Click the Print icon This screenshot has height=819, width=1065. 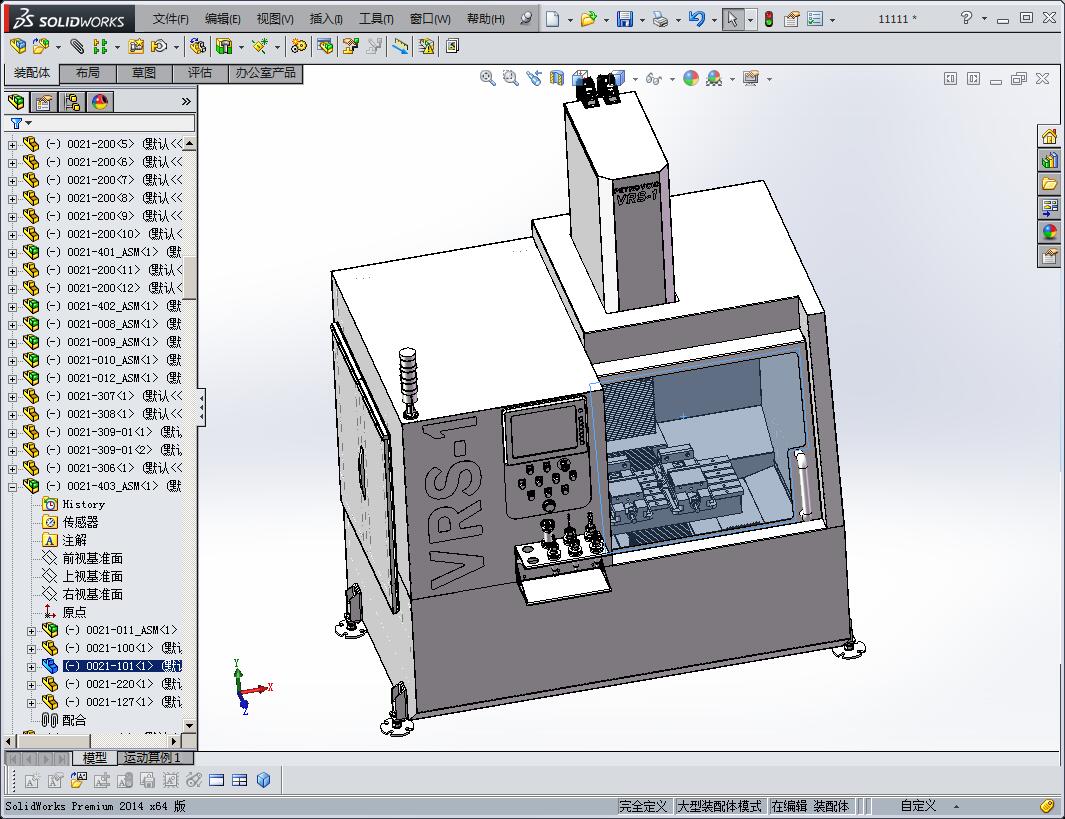660,19
